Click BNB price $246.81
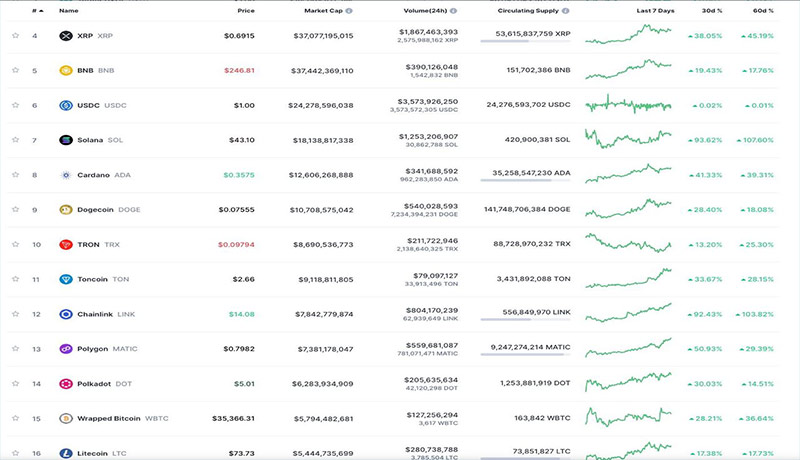This screenshot has height=460, width=800. coord(239,70)
